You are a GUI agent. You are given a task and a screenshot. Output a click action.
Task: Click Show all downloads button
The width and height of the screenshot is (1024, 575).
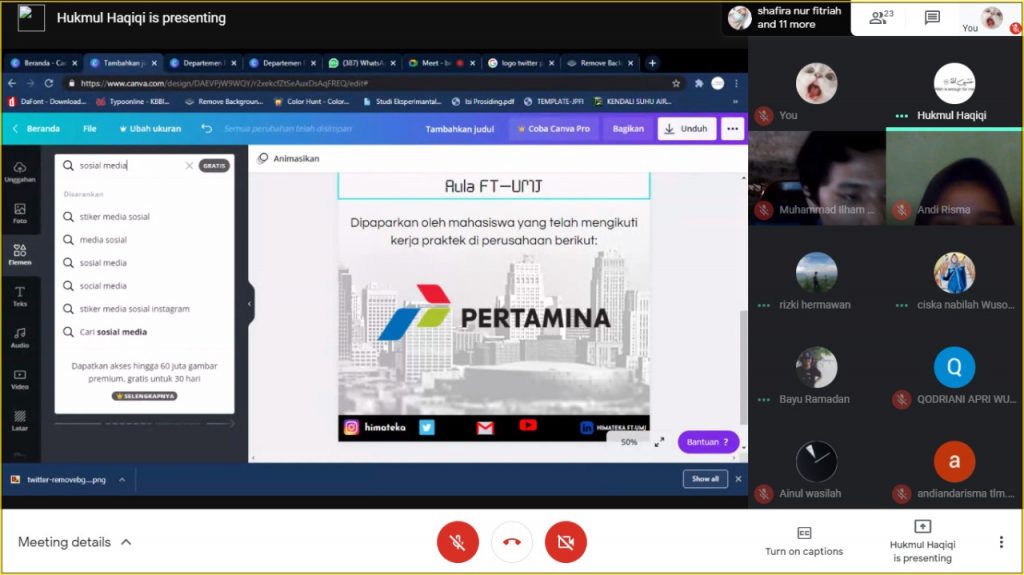click(705, 479)
